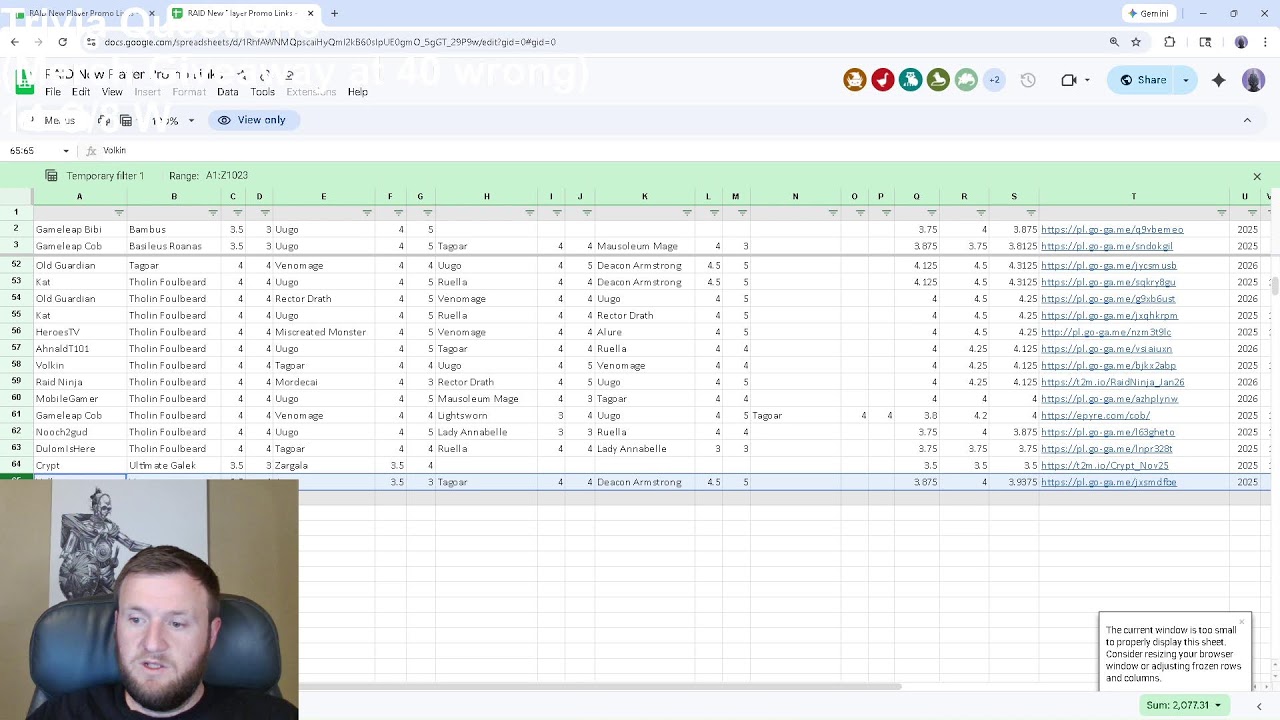Viewport: 1280px width, 720px height.
Task: Click the light green viewer avatar
Action: (x=966, y=80)
